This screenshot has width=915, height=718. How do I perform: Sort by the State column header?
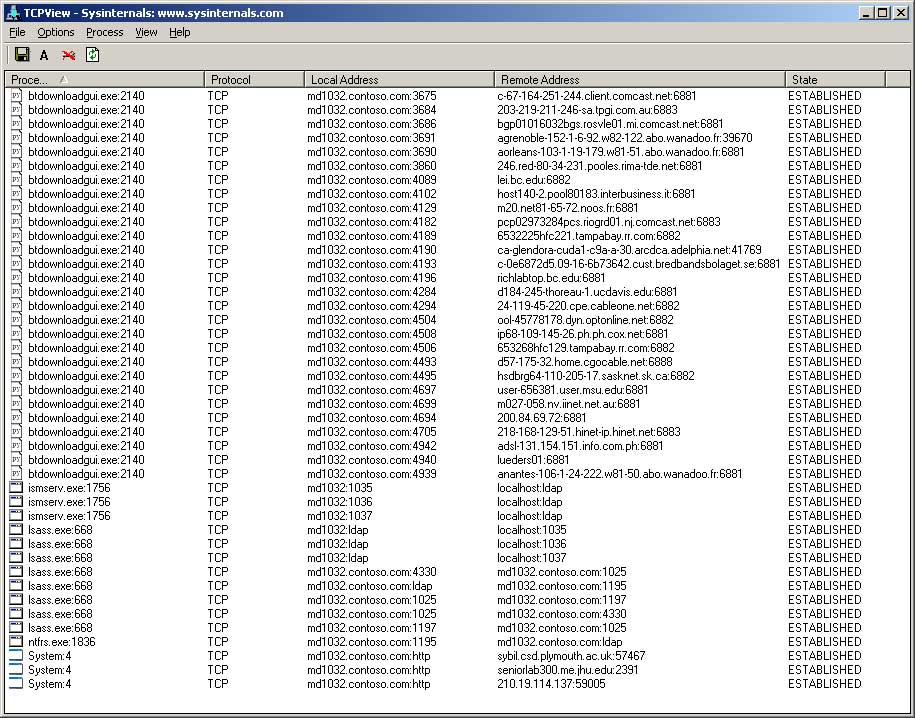click(836, 79)
